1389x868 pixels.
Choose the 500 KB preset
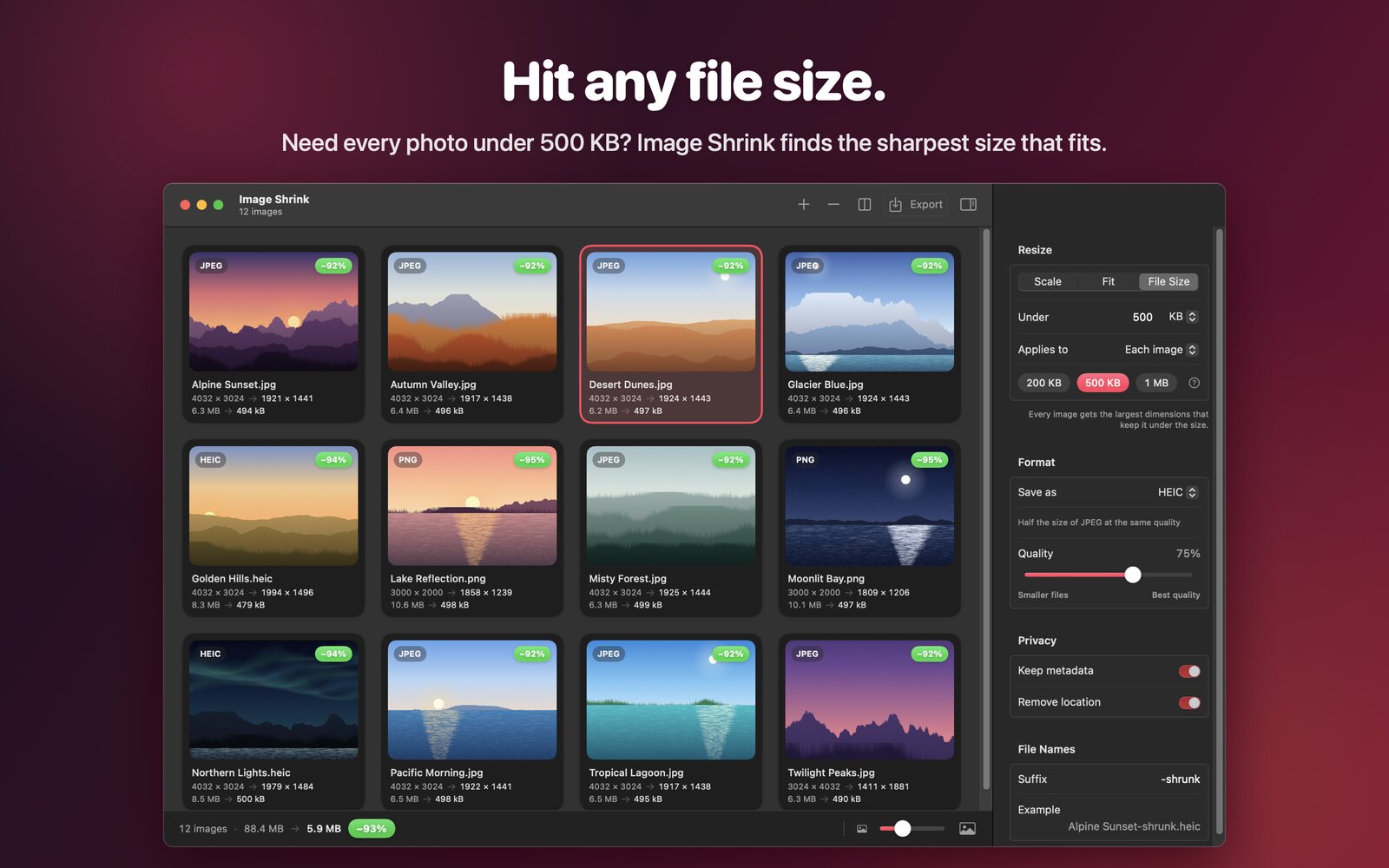coord(1103,383)
